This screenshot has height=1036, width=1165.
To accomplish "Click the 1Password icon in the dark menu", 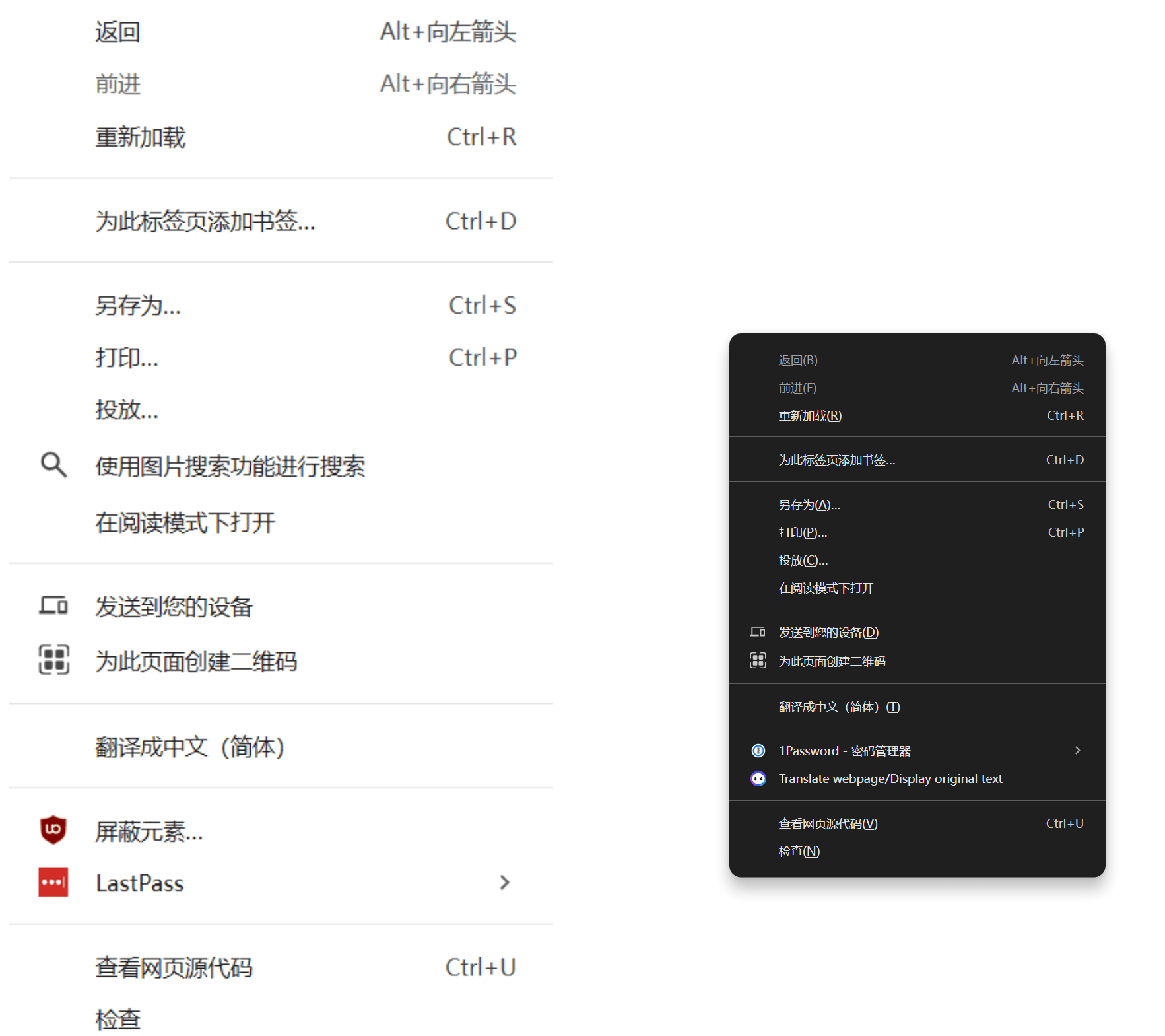I will pos(758,751).
